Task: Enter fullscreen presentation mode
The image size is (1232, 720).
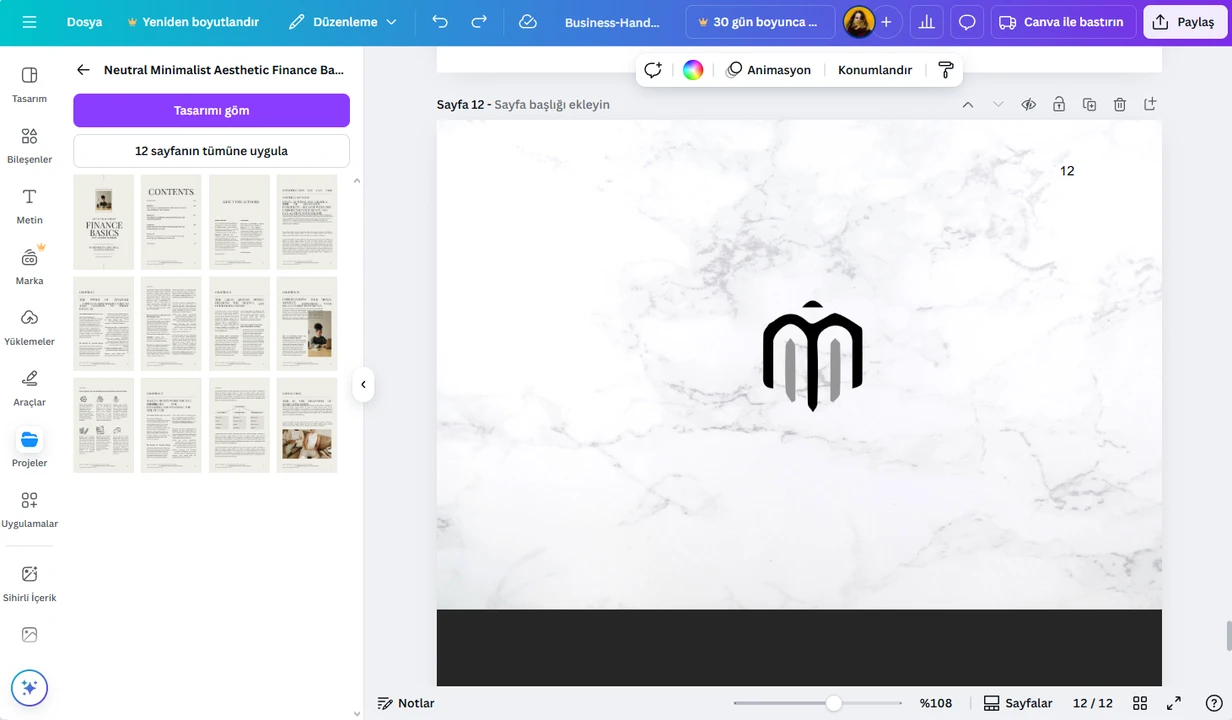Action: pos(1174,703)
